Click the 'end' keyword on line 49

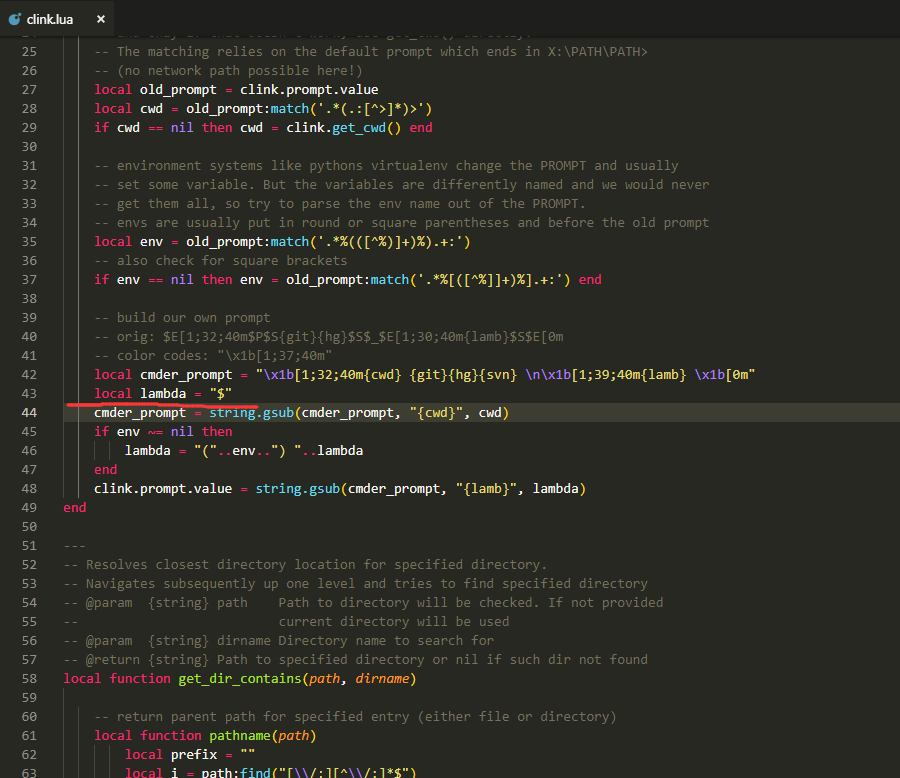[x=75, y=508]
